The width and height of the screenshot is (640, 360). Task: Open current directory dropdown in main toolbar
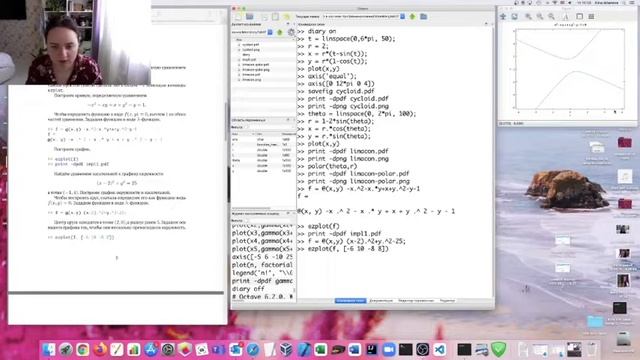(x=402, y=16)
